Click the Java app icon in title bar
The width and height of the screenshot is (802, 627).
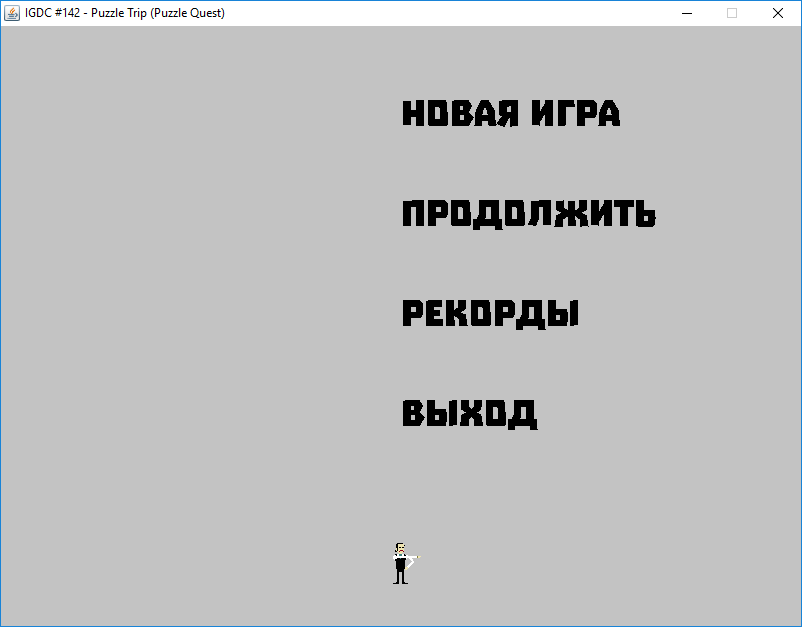point(12,13)
